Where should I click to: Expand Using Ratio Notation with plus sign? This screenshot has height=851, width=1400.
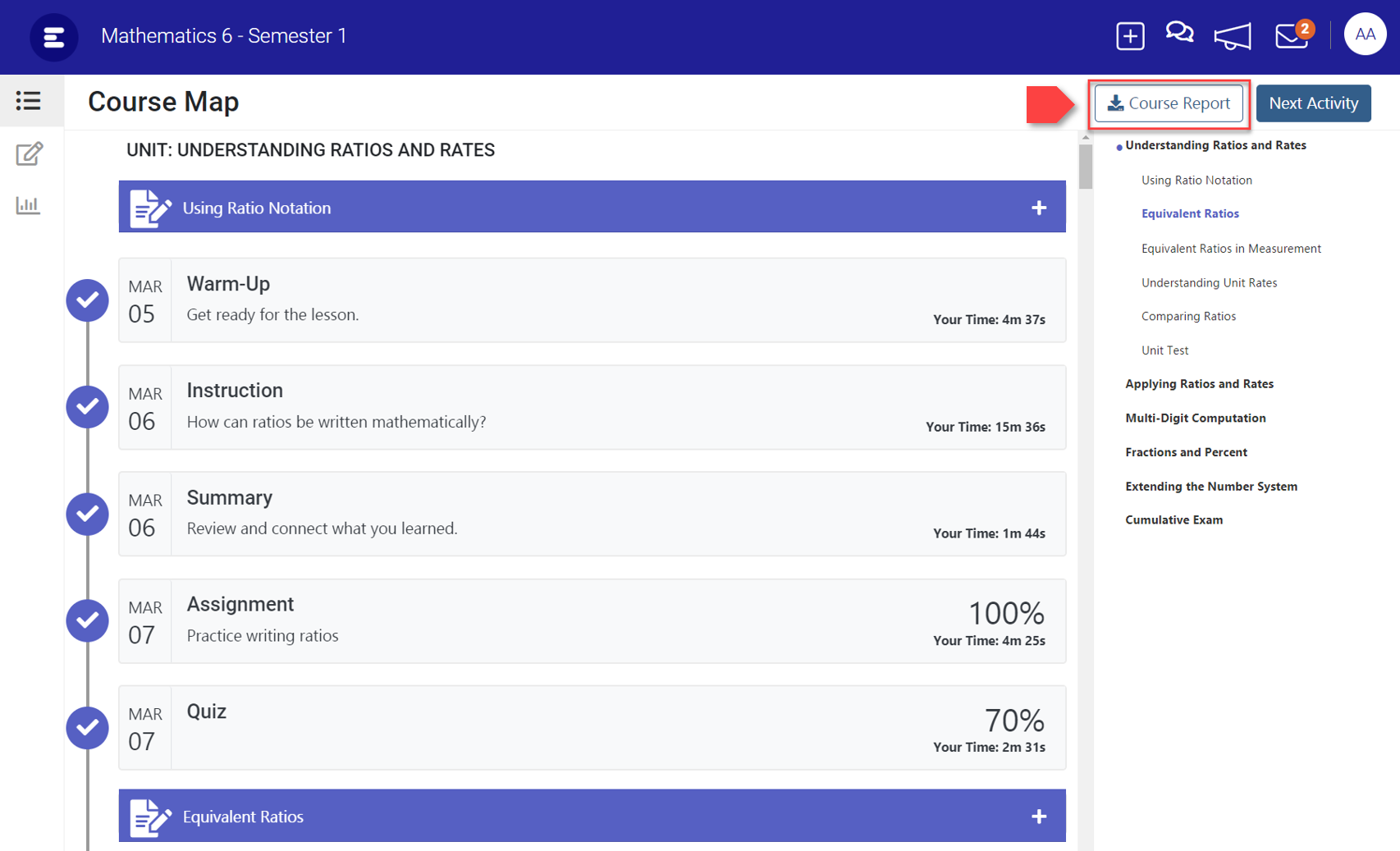pyautogui.click(x=1039, y=208)
